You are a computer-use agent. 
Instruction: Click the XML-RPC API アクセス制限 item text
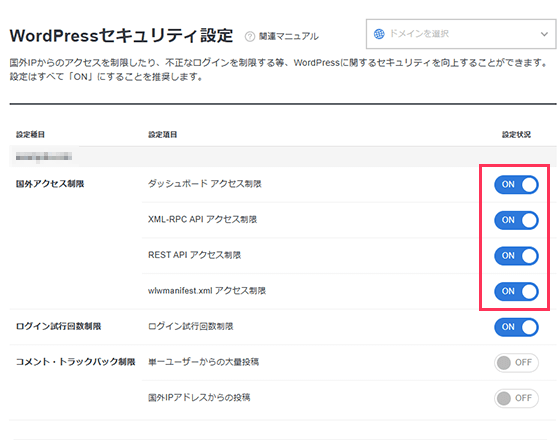(202, 219)
